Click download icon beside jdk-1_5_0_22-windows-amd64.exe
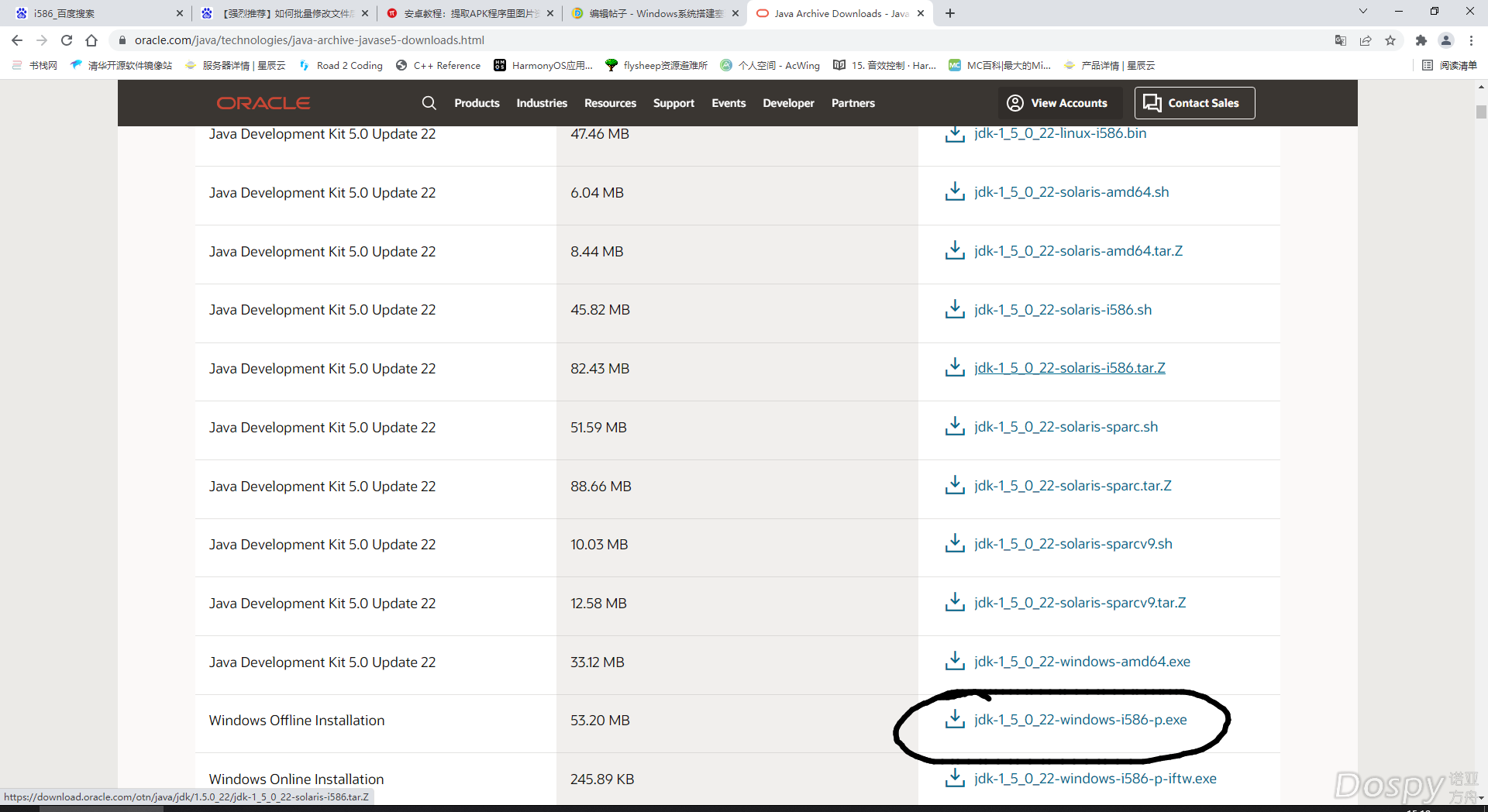Viewport: 1488px width, 812px height. (x=955, y=662)
